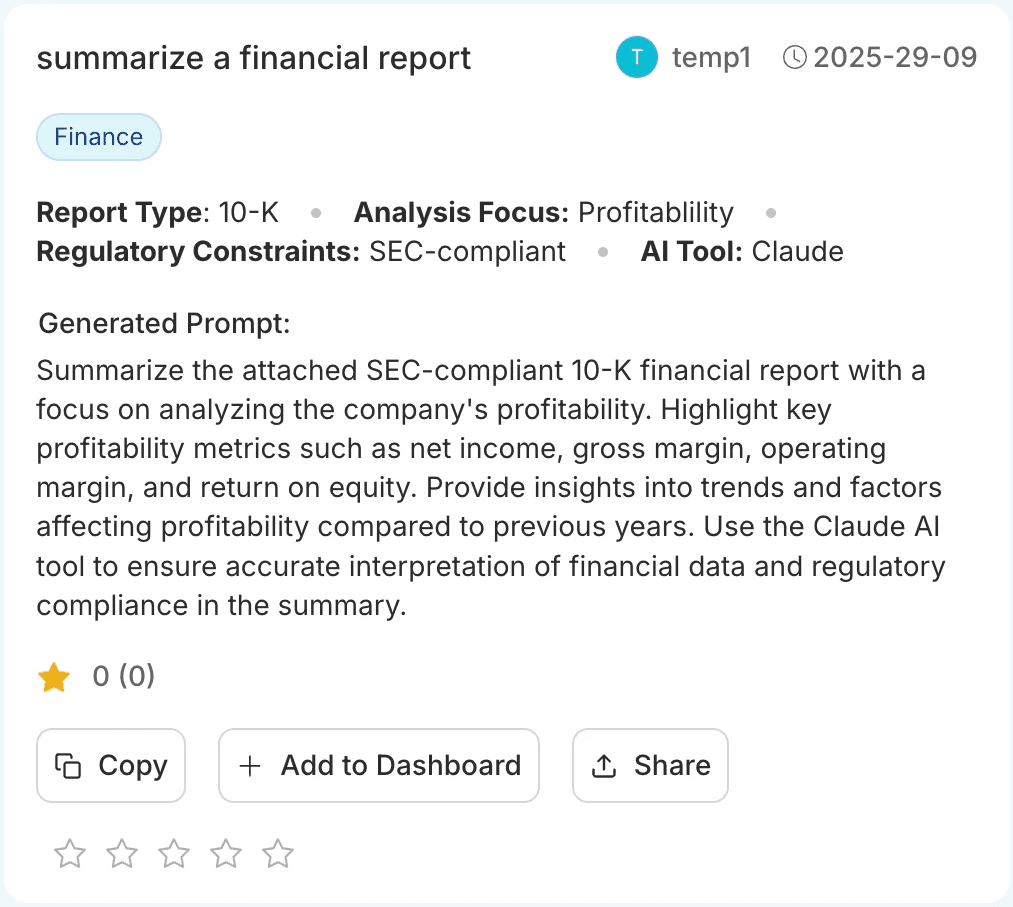Click the generated prompt paragraph text
The width and height of the screenshot is (1013, 907).
pos(490,488)
